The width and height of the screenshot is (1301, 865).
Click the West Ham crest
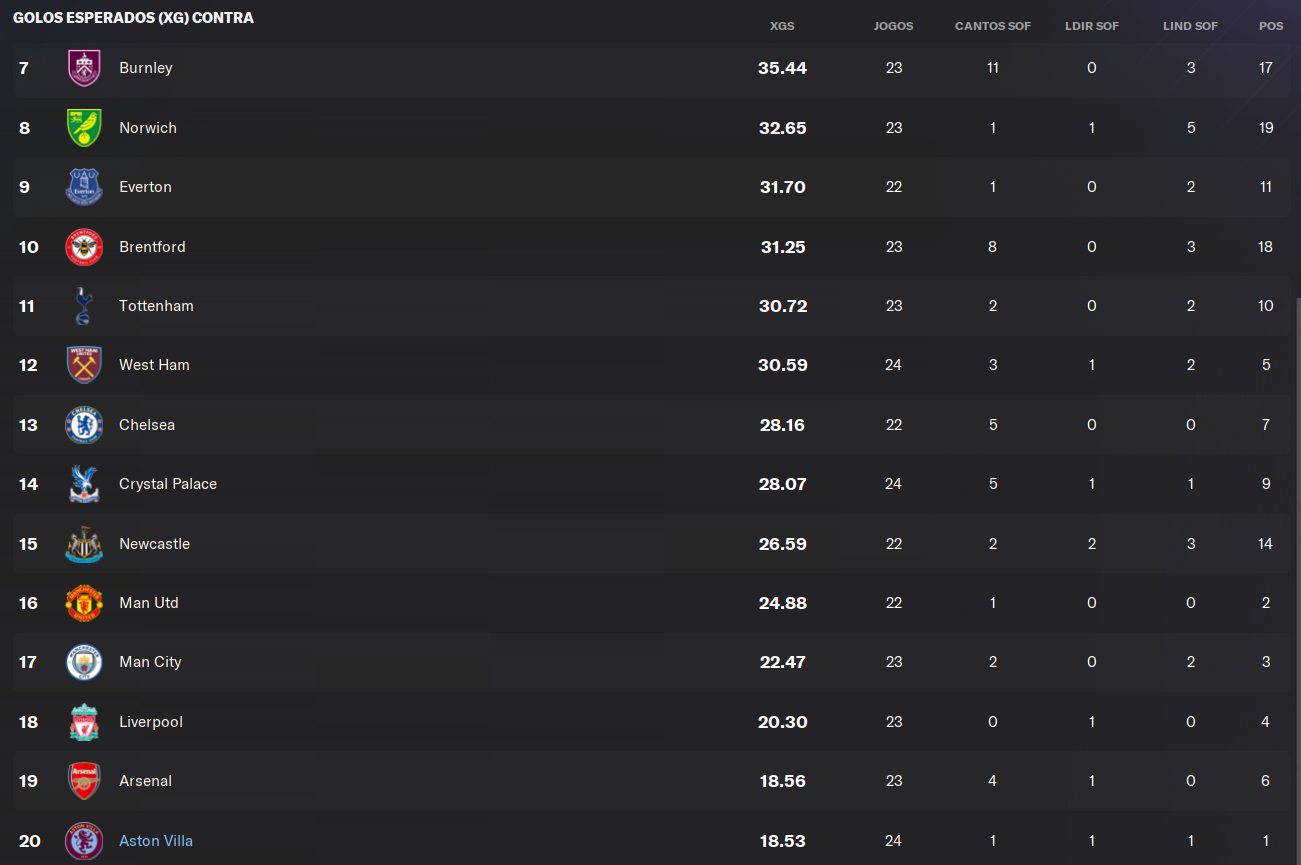pos(84,365)
